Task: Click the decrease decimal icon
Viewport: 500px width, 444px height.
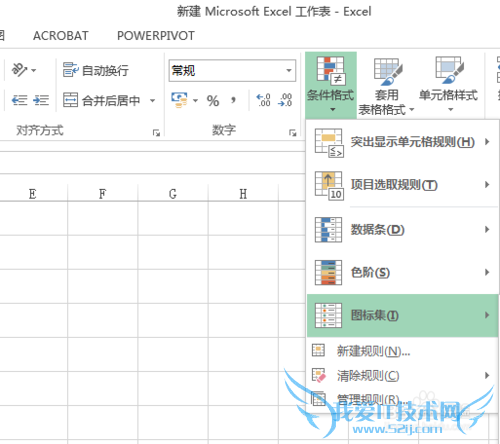Action: [285, 100]
